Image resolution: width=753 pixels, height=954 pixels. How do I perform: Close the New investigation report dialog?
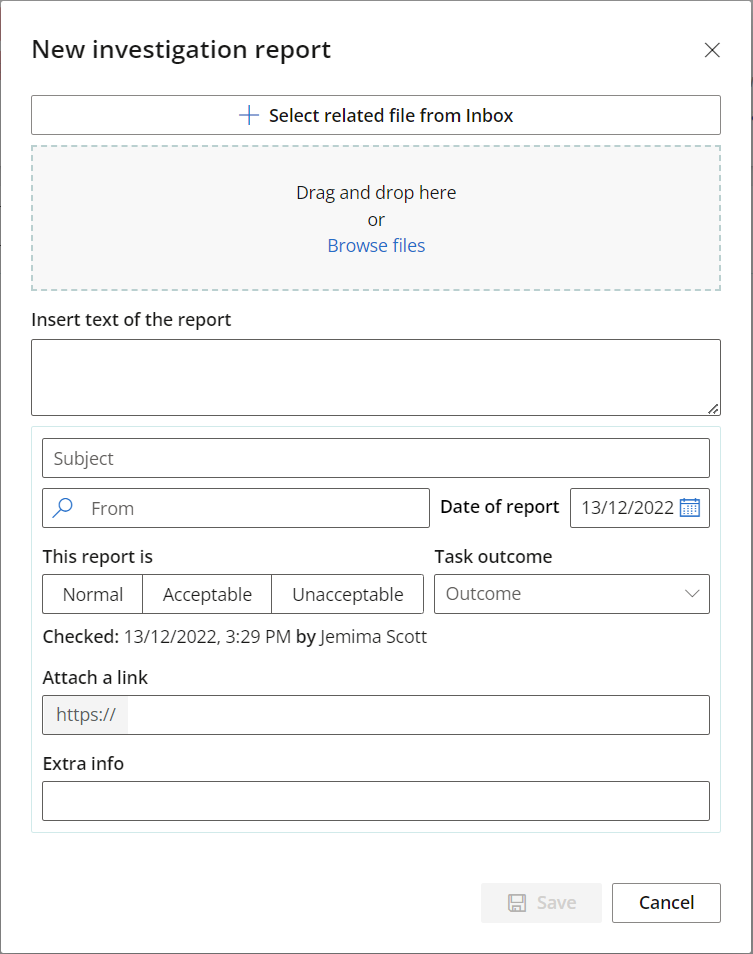[712, 50]
